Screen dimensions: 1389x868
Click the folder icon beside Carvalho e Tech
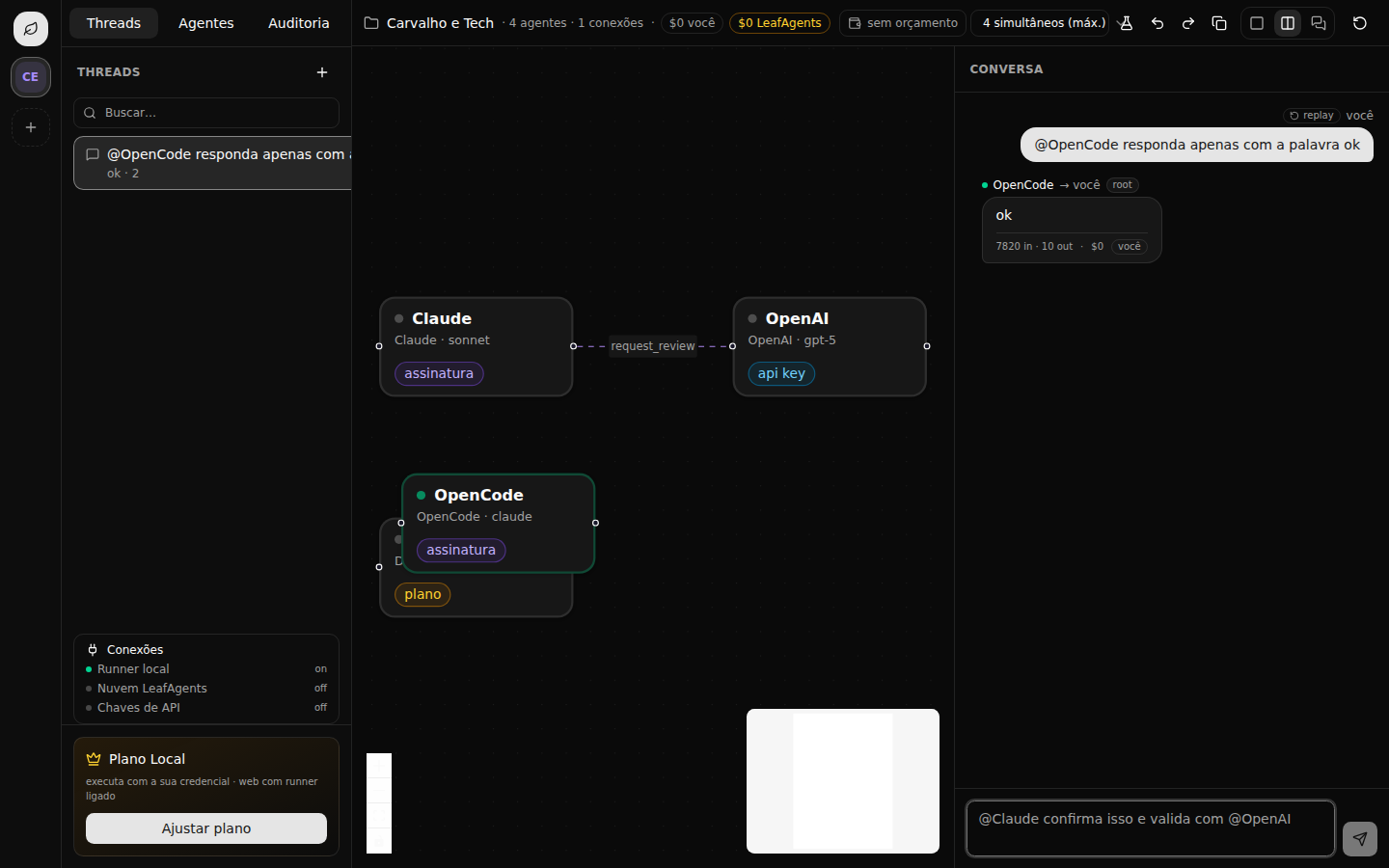(x=371, y=23)
